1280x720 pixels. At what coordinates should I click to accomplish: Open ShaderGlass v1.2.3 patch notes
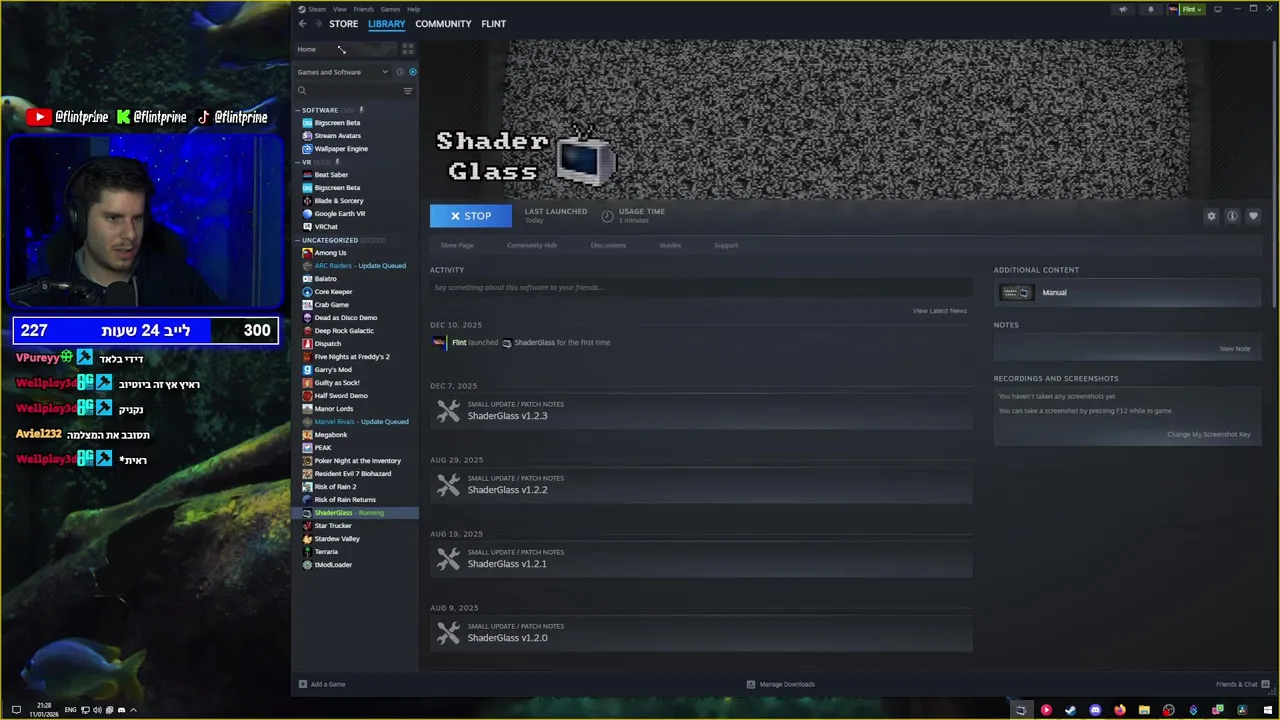click(701, 410)
